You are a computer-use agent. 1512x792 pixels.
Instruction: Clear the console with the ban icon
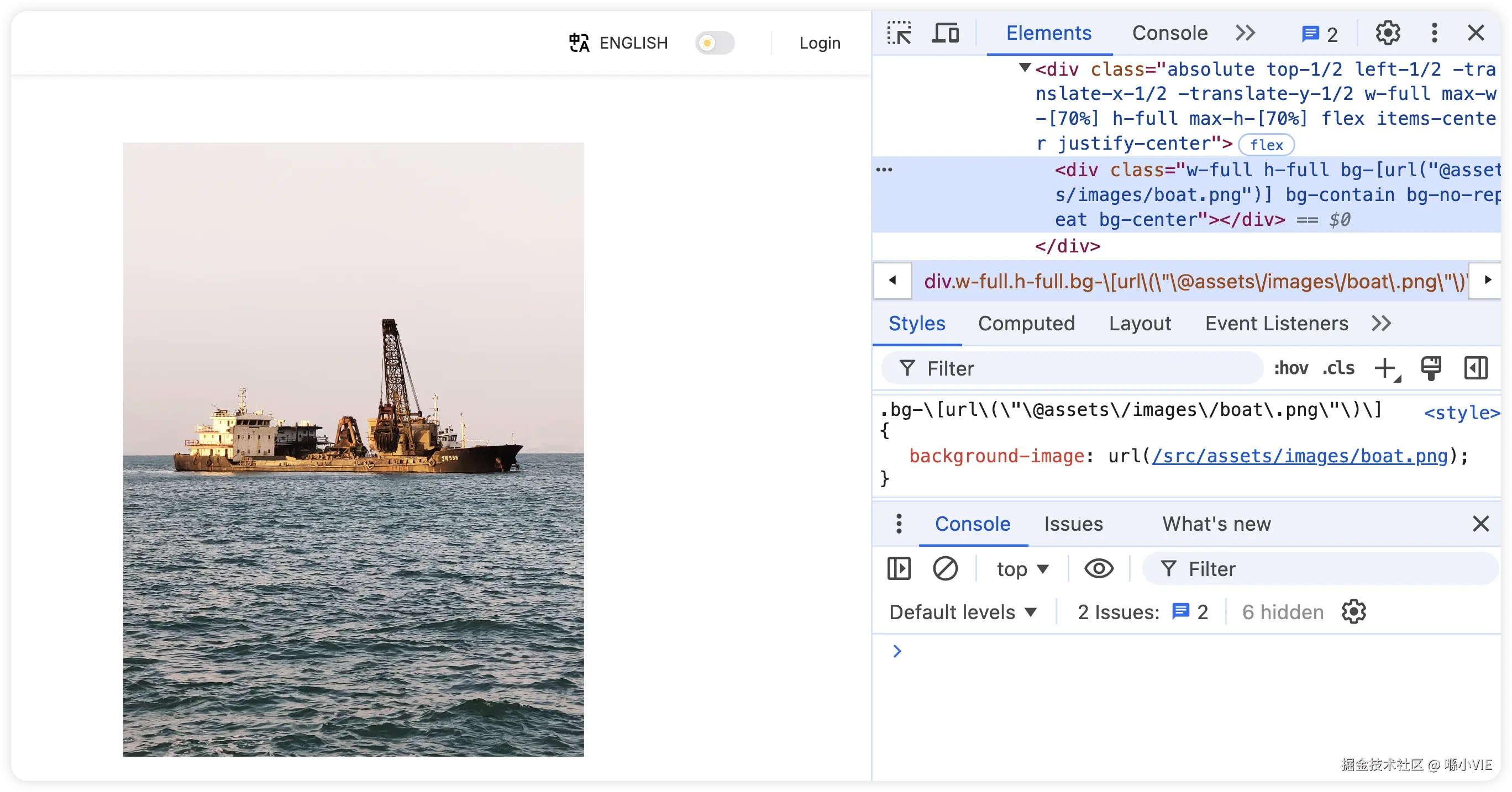click(x=945, y=568)
